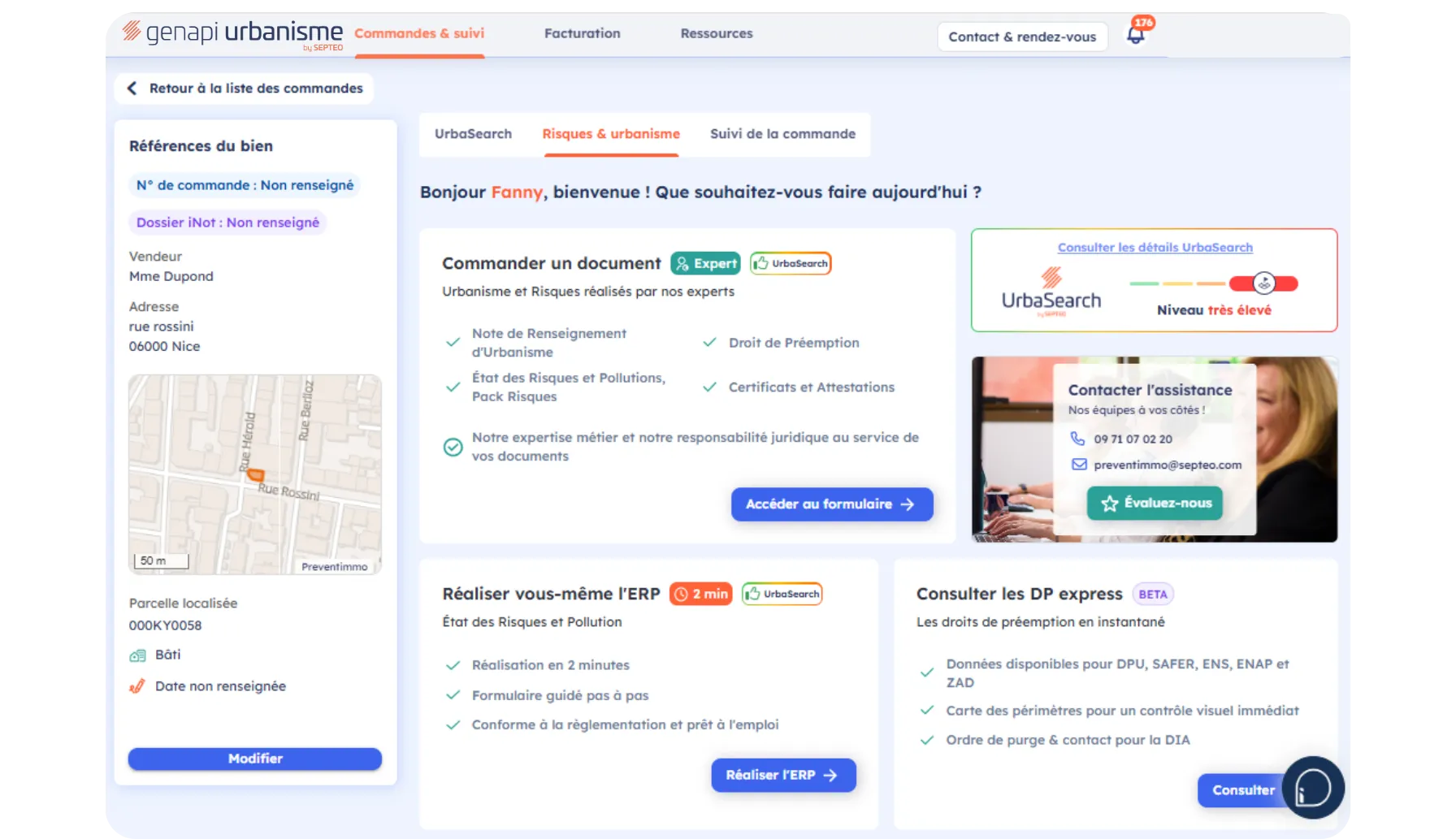Select the Risques & urbanisme tab
This screenshot has width=1456, height=839.
(x=611, y=134)
